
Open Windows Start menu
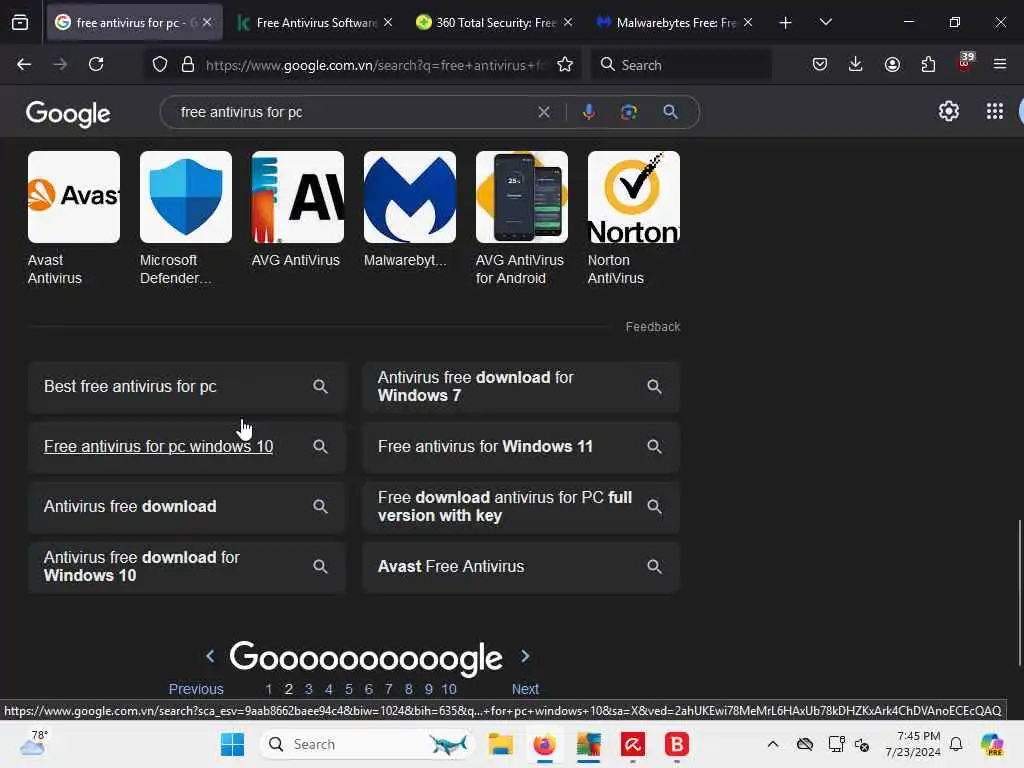232,744
